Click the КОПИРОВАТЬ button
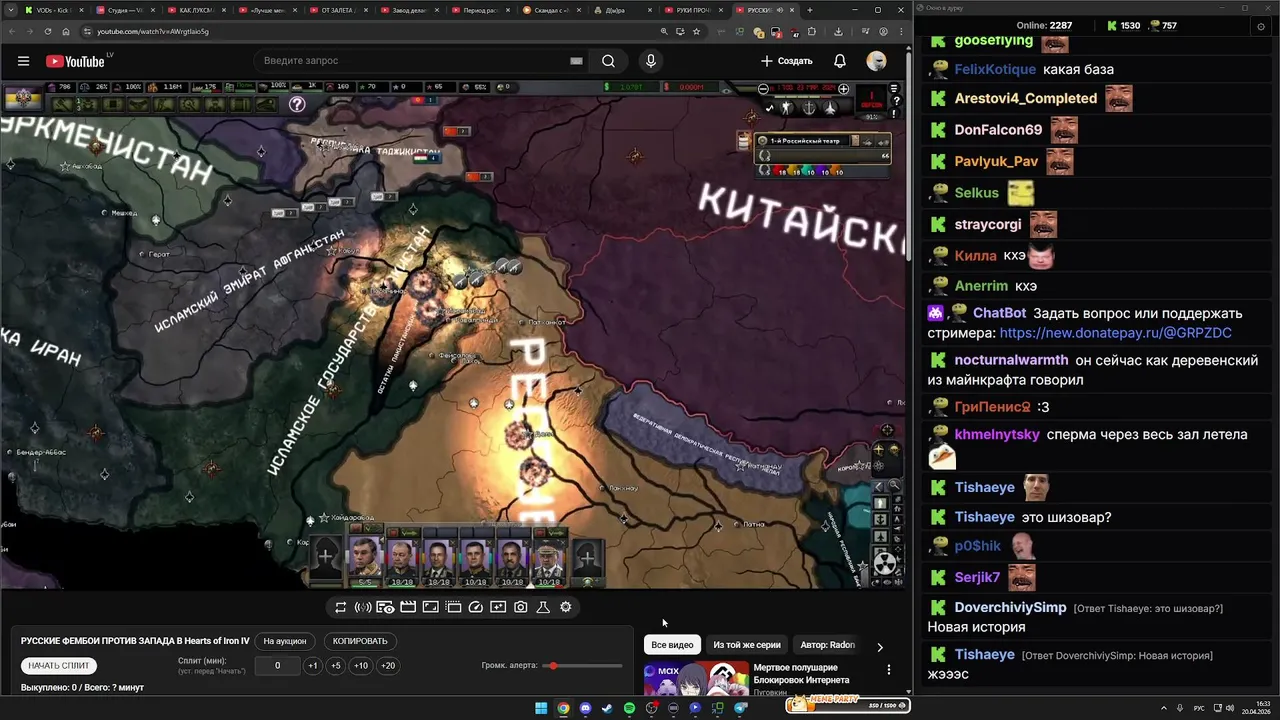The image size is (1280, 720). pyautogui.click(x=360, y=641)
